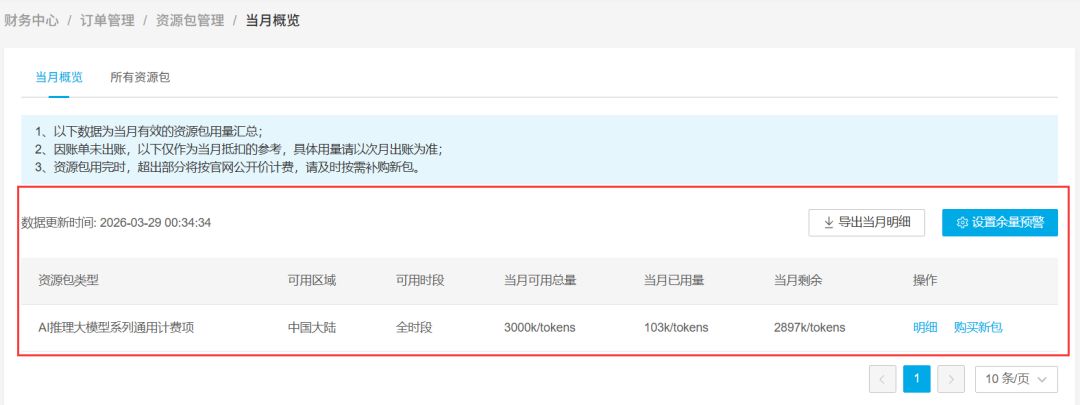Click the 3000k/tokens total value

tap(540, 327)
